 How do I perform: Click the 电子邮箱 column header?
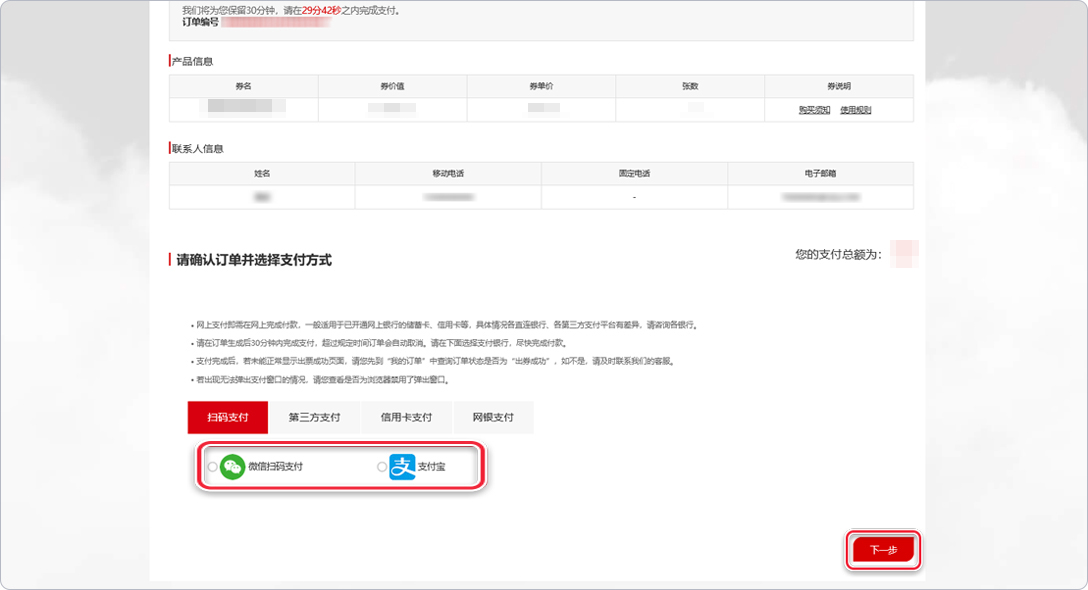click(x=820, y=173)
